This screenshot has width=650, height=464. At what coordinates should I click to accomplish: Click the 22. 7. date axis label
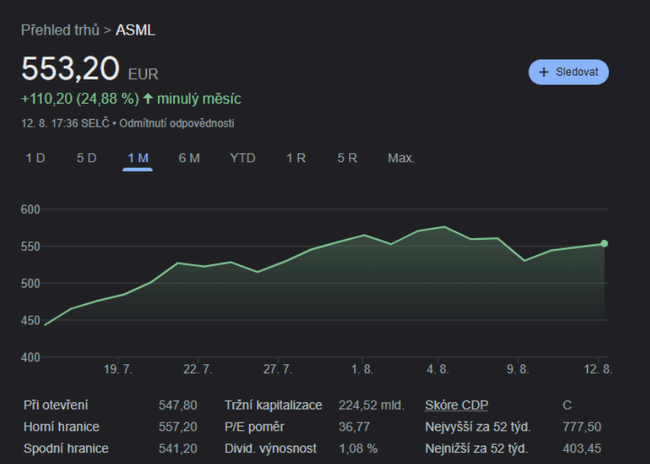click(198, 369)
